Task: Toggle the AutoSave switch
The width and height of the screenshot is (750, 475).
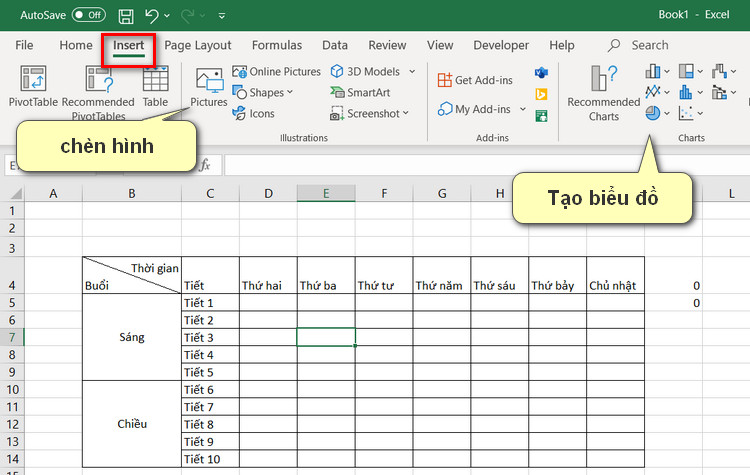Action: point(89,15)
